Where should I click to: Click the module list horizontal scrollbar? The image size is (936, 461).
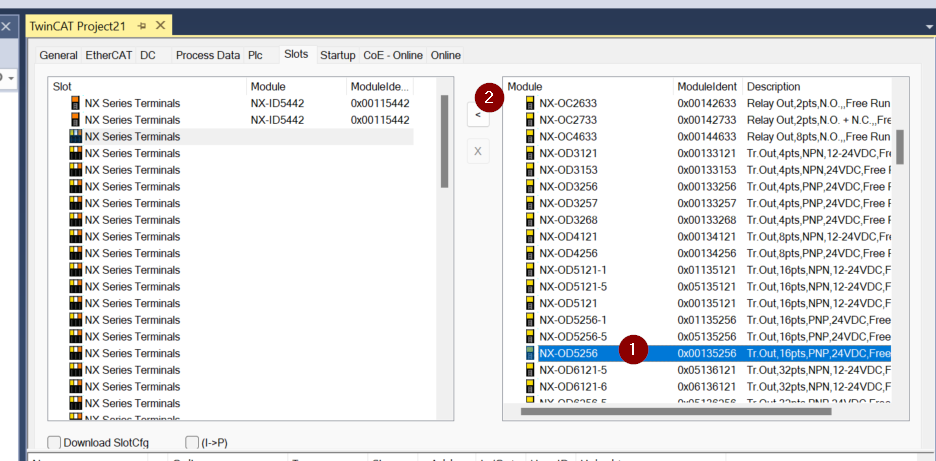point(676,411)
